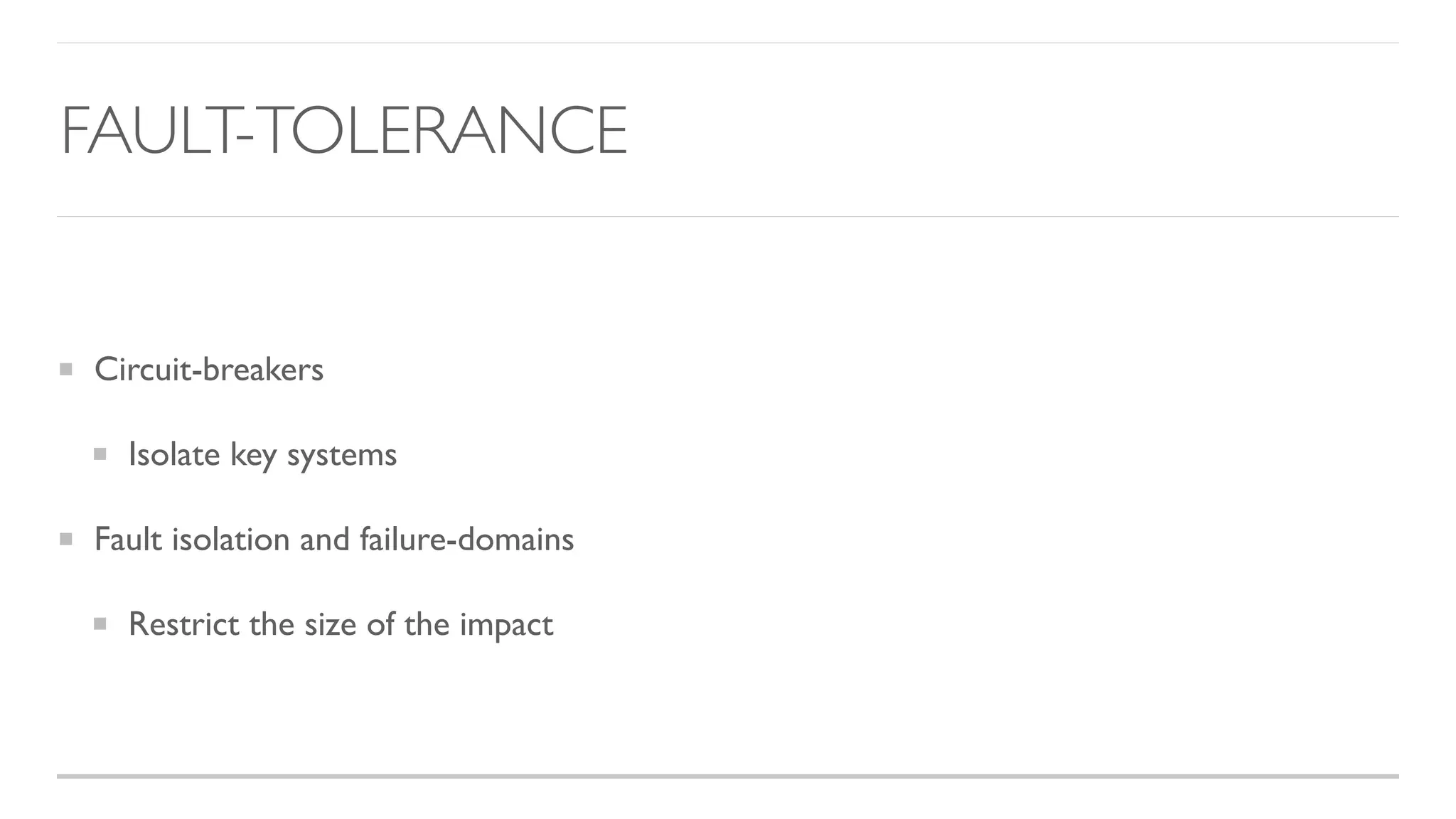This screenshot has height=819, width=1456.
Task: Click the square bullet beside Restrict the size
Action: [100, 623]
